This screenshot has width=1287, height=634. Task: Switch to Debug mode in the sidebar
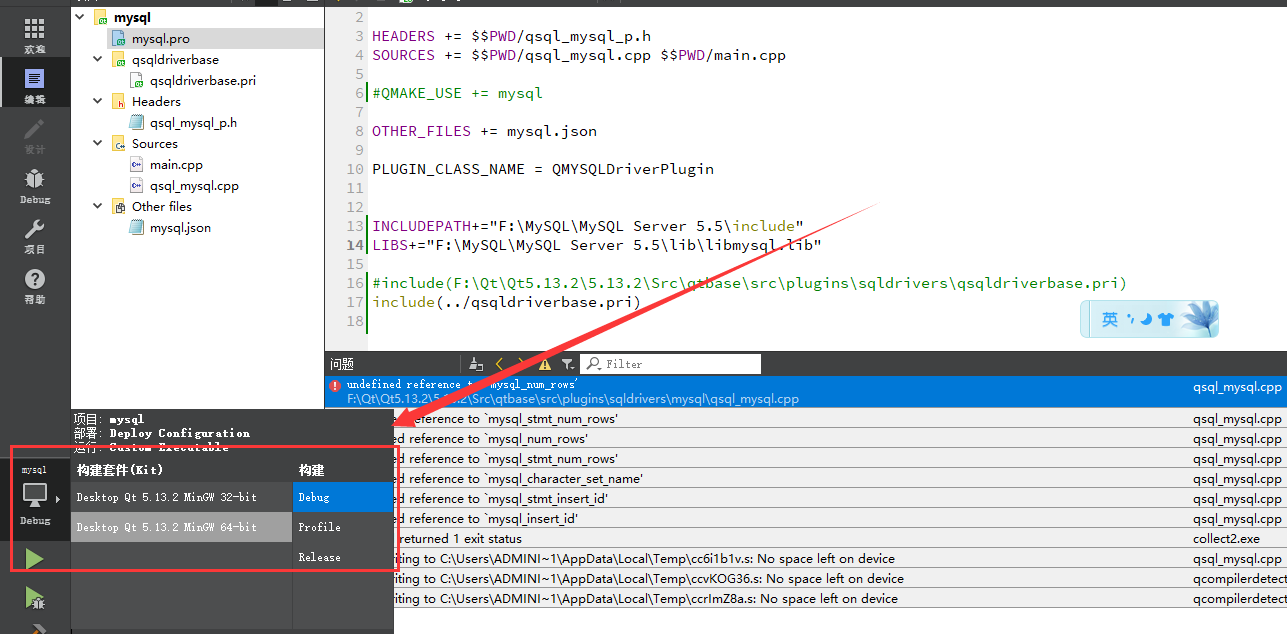[x=35, y=185]
